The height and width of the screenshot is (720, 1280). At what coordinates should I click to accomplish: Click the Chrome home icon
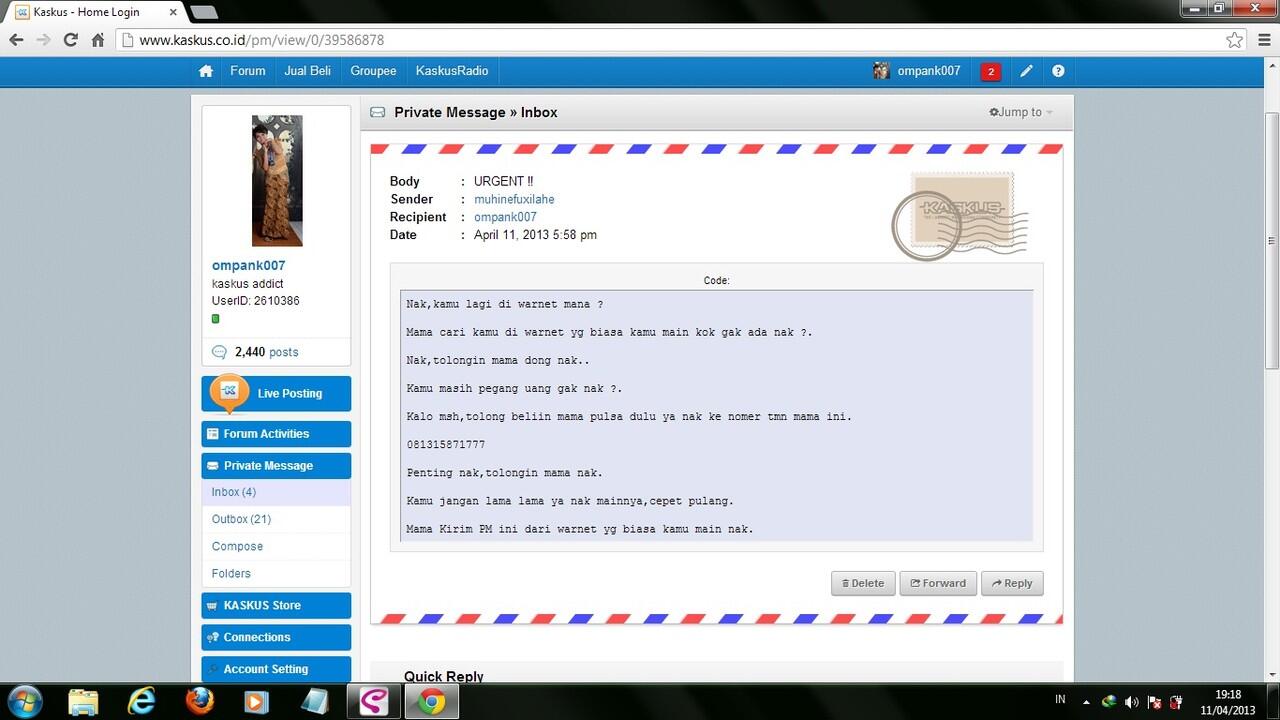pyautogui.click(x=98, y=40)
